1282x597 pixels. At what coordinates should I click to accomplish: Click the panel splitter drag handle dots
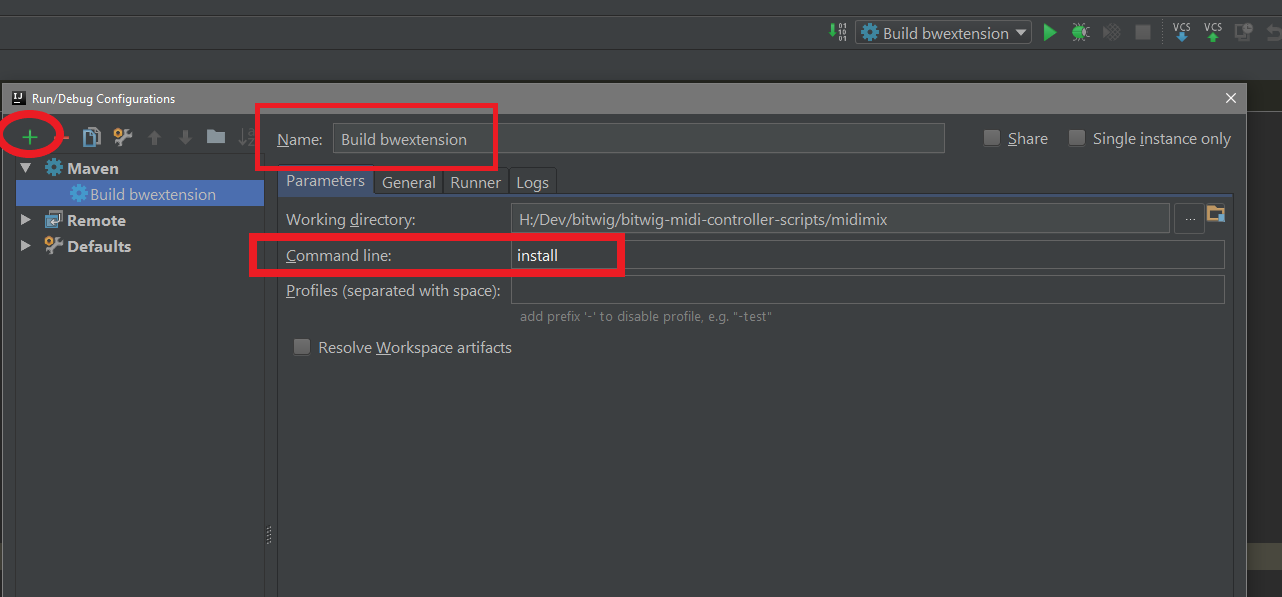[269, 536]
